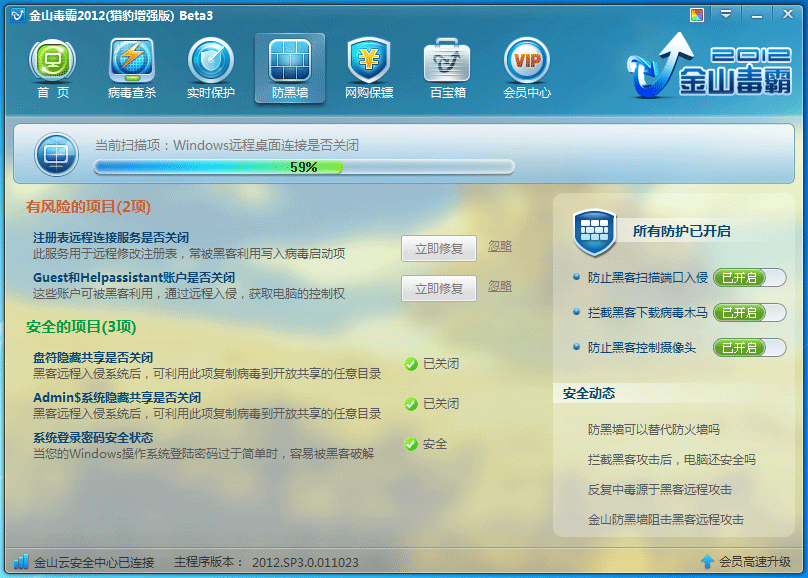Click the cloud connection signal bars icon
The height and width of the screenshot is (578, 808).
[x=21, y=562]
